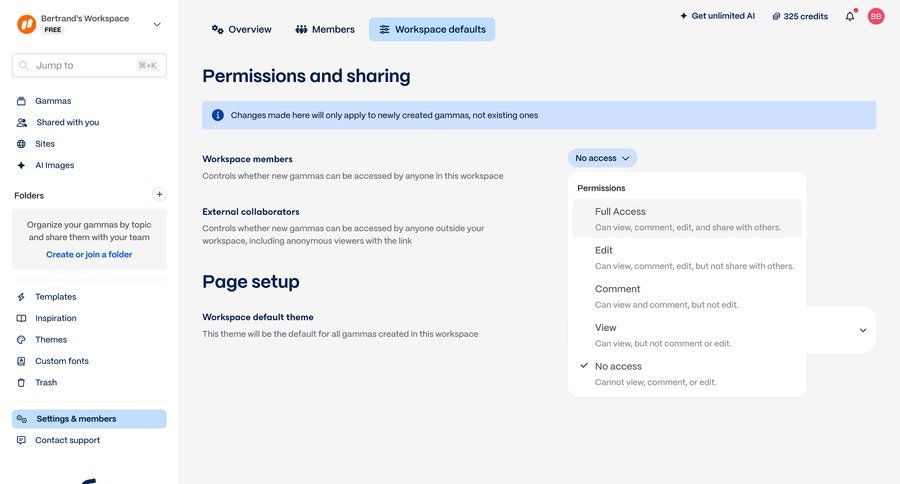The width and height of the screenshot is (900, 484).
Task: Click the Create or join a folder link
Action: click(89, 254)
